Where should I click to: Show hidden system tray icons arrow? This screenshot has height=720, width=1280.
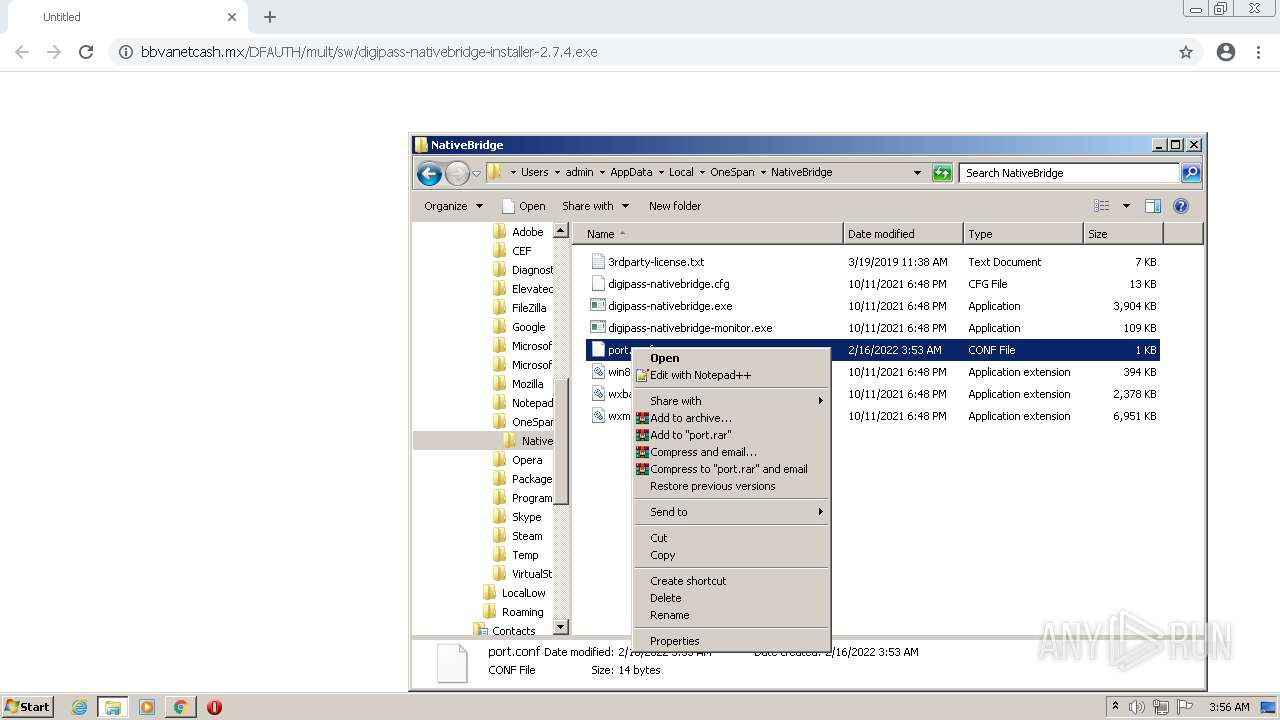(1115, 707)
